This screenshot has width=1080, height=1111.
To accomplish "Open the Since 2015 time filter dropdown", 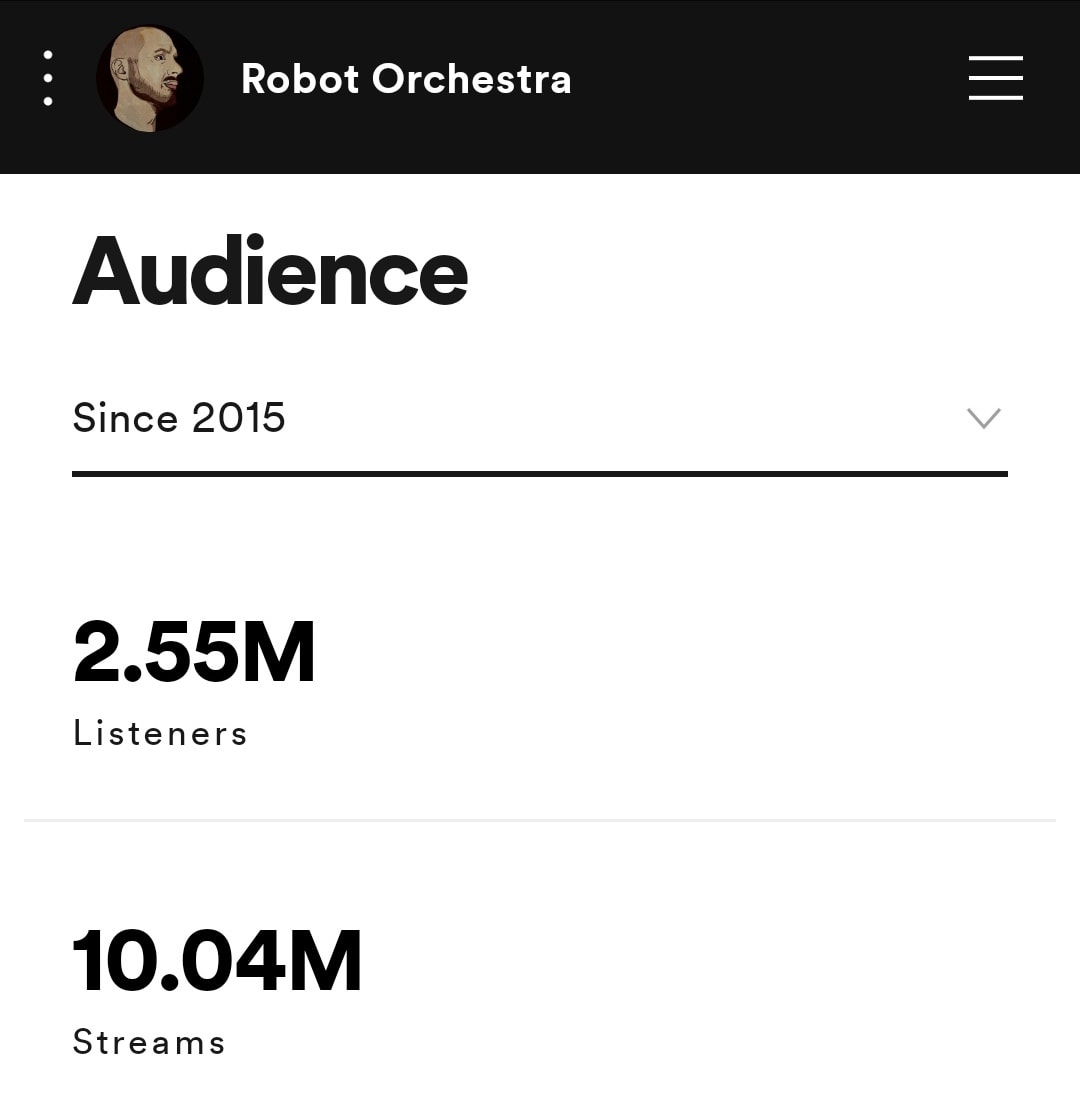I will (x=539, y=418).
